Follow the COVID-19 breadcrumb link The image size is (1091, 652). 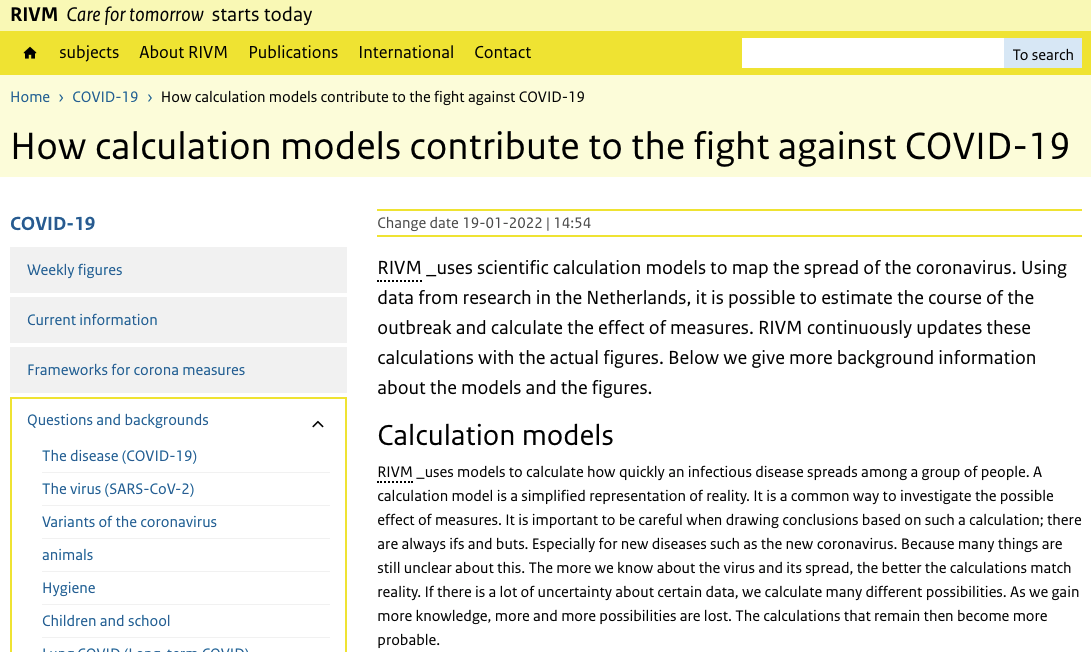point(105,97)
